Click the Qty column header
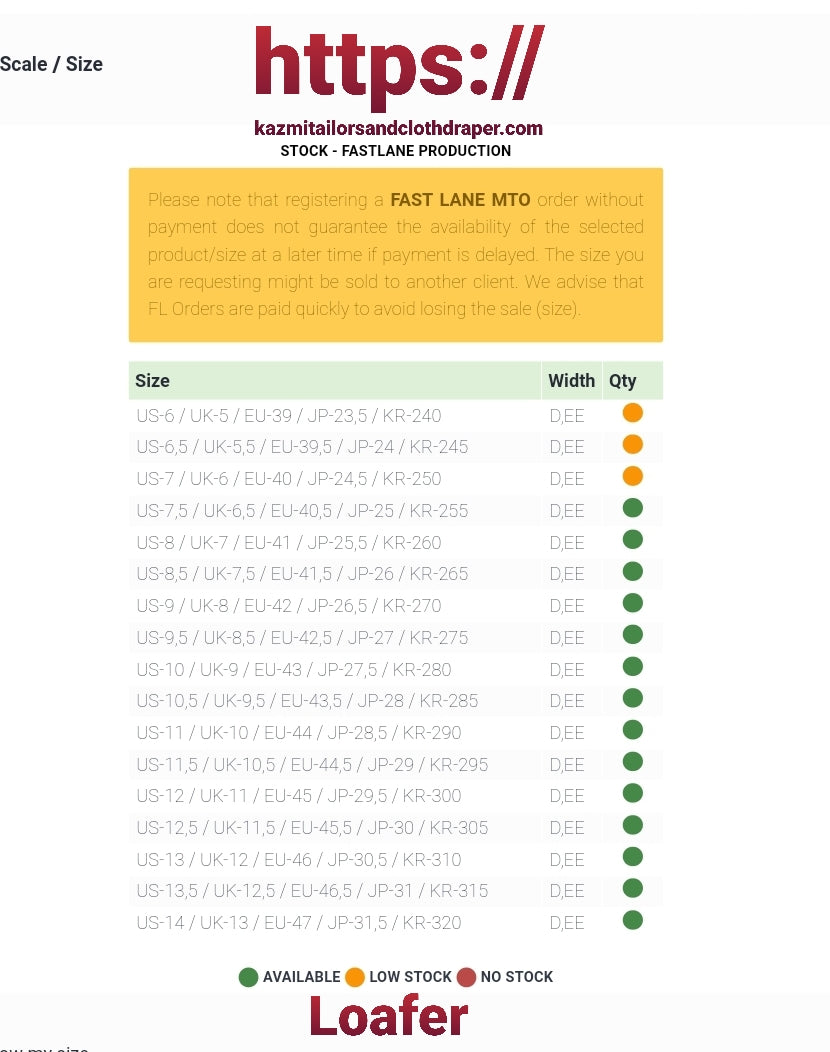830x1052 pixels. 622,381
